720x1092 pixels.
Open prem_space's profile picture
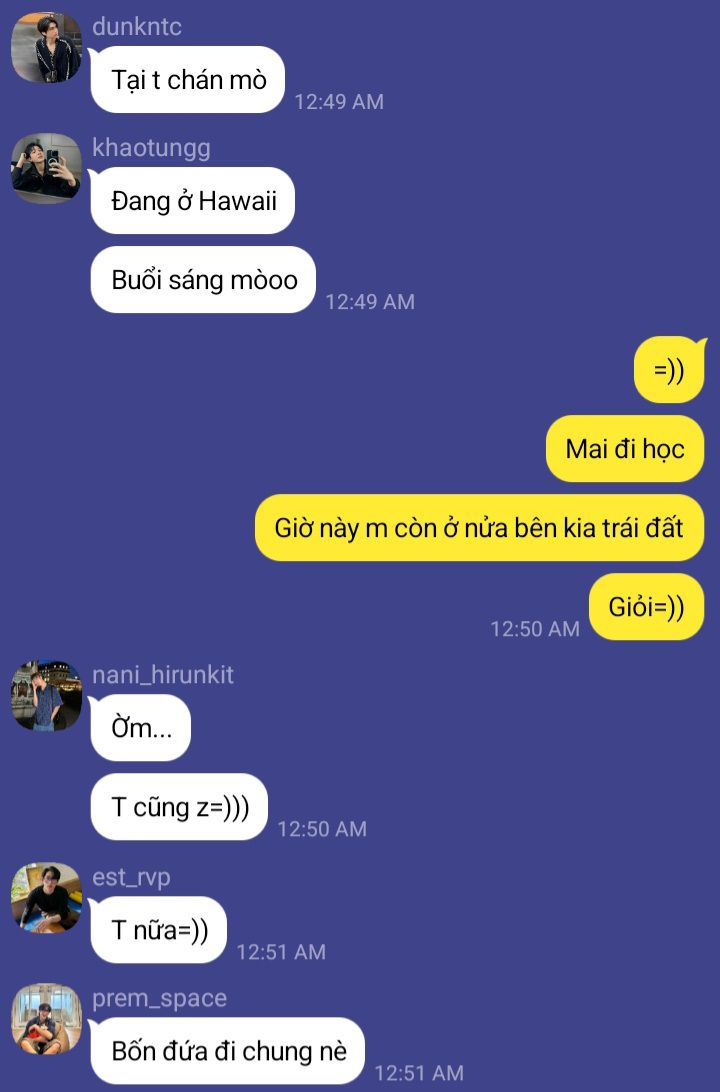[47, 1019]
